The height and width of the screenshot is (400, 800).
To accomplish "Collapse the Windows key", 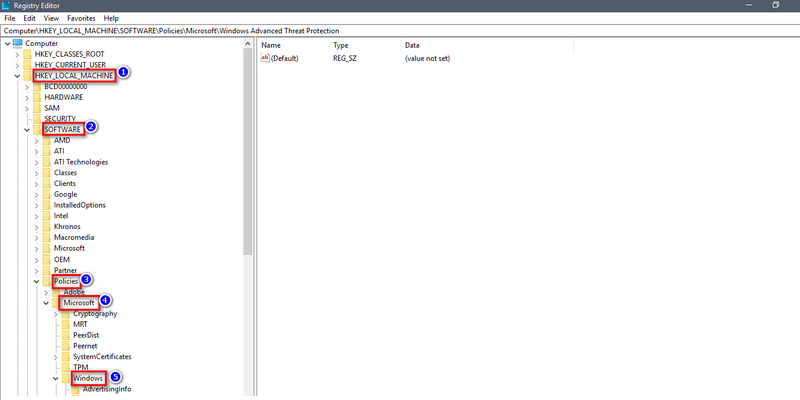I will pos(56,379).
